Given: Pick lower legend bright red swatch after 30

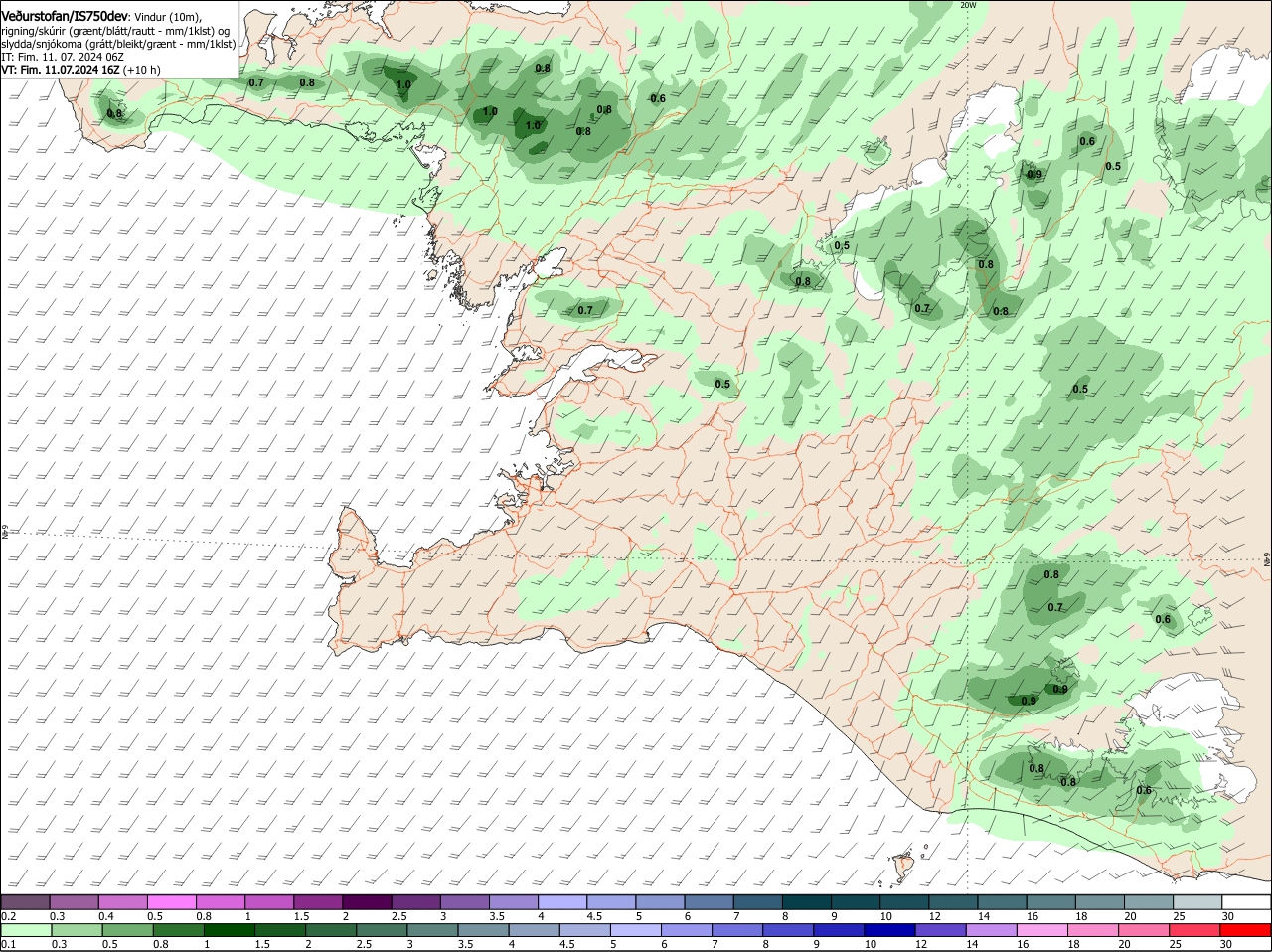Looking at the screenshot, I should click(x=1244, y=930).
